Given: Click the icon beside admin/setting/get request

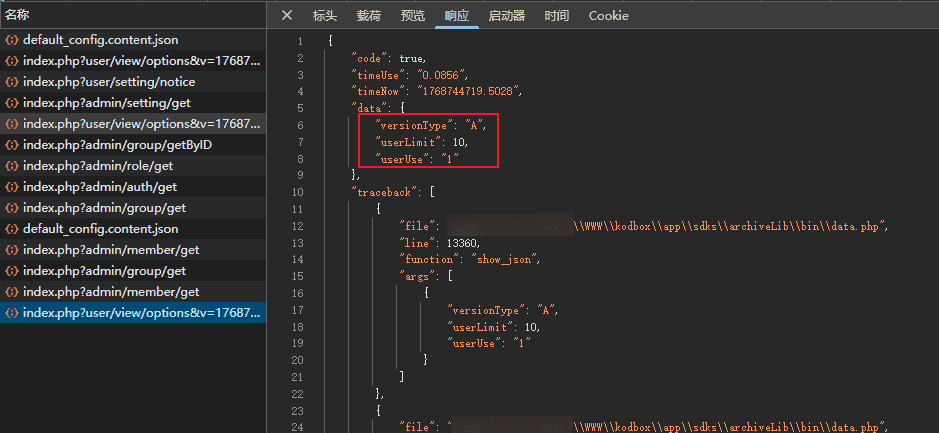Looking at the screenshot, I should click(12, 103).
